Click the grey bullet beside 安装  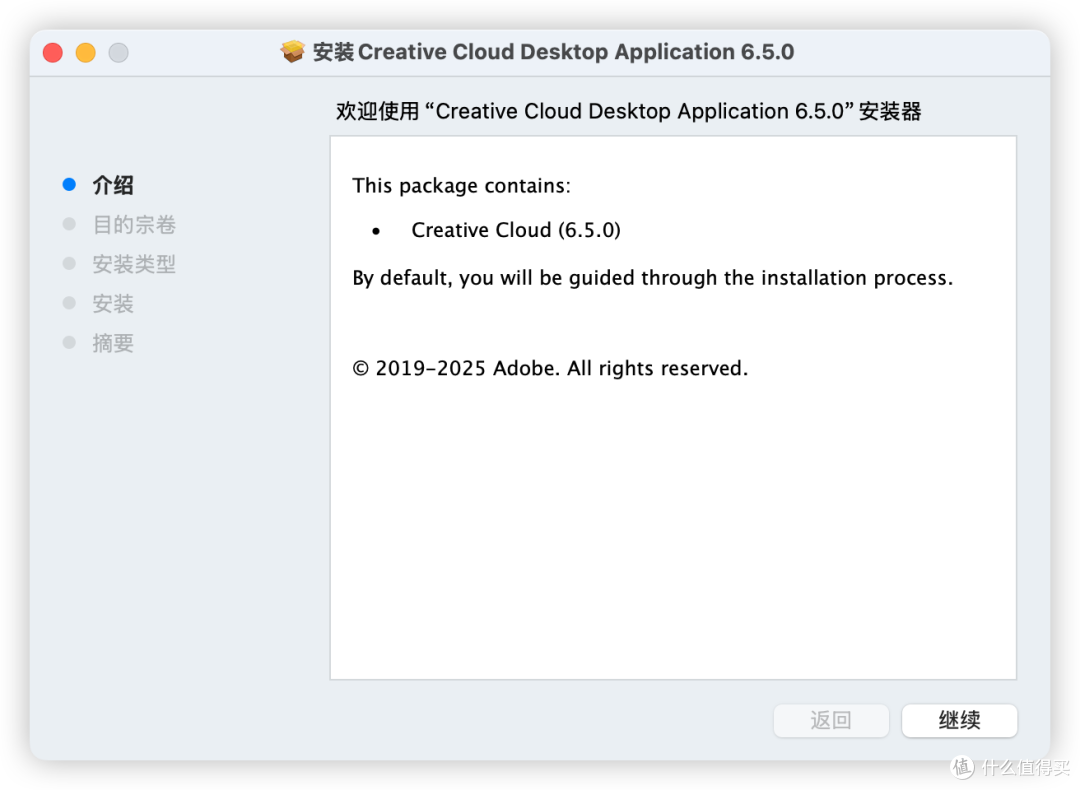coord(69,303)
